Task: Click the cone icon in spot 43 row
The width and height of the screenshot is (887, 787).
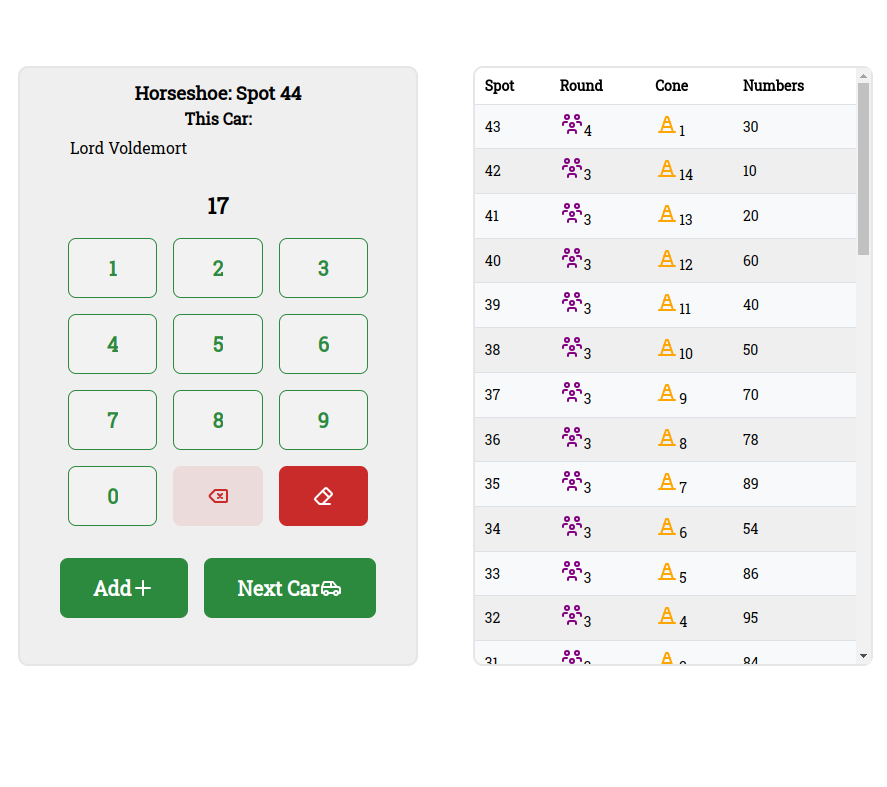Action: (x=666, y=124)
